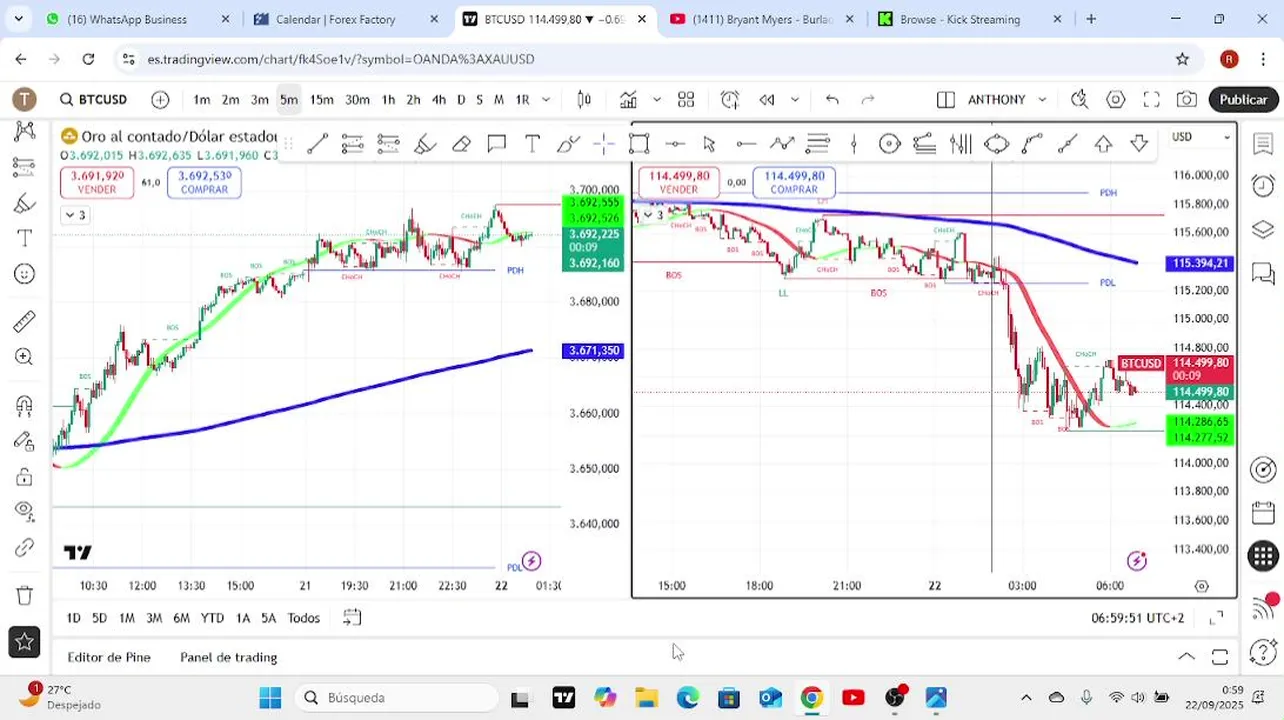Select the 30m timeframe

[358, 99]
